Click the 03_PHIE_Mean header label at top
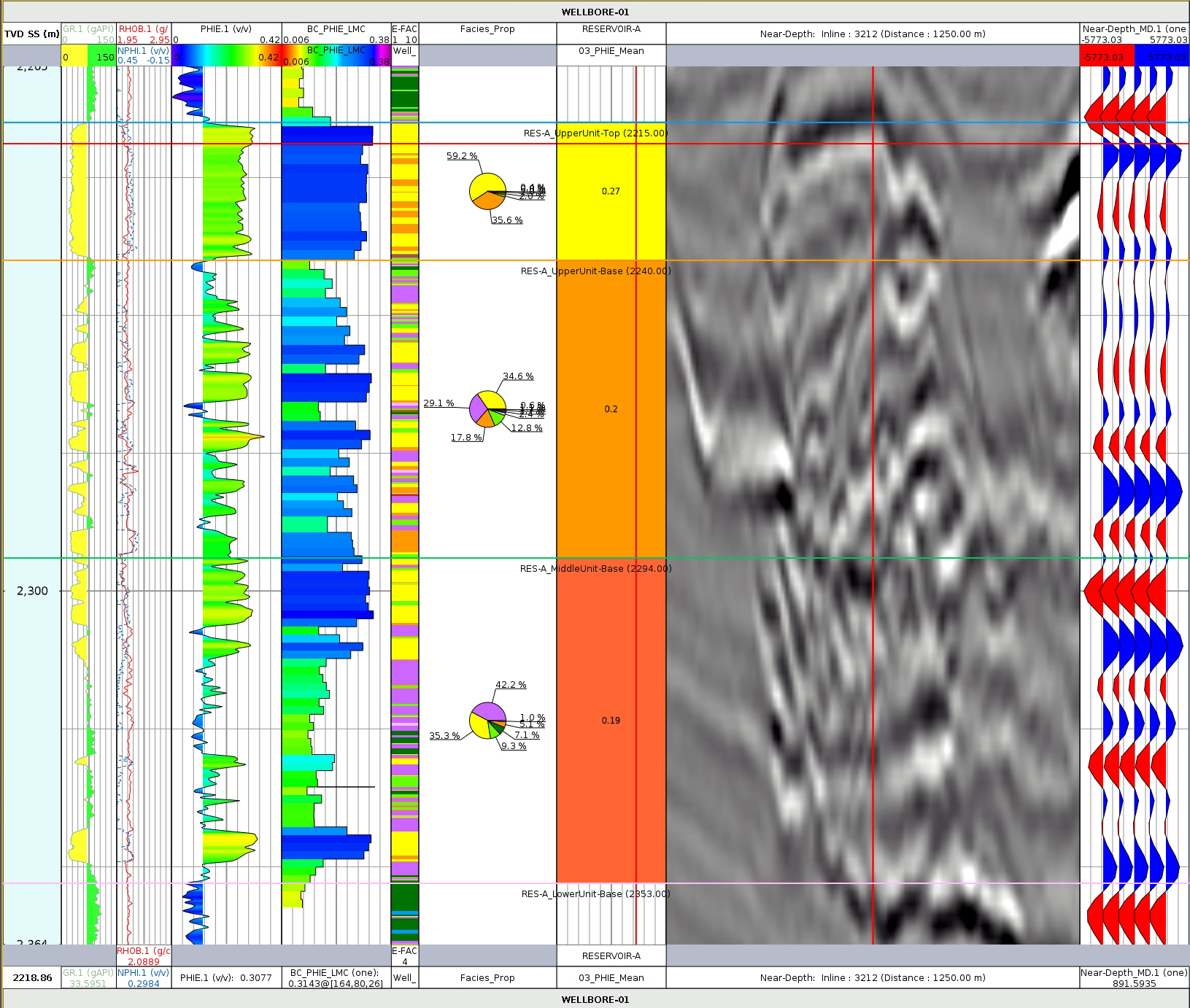The image size is (1190, 1008). pyautogui.click(x=611, y=50)
